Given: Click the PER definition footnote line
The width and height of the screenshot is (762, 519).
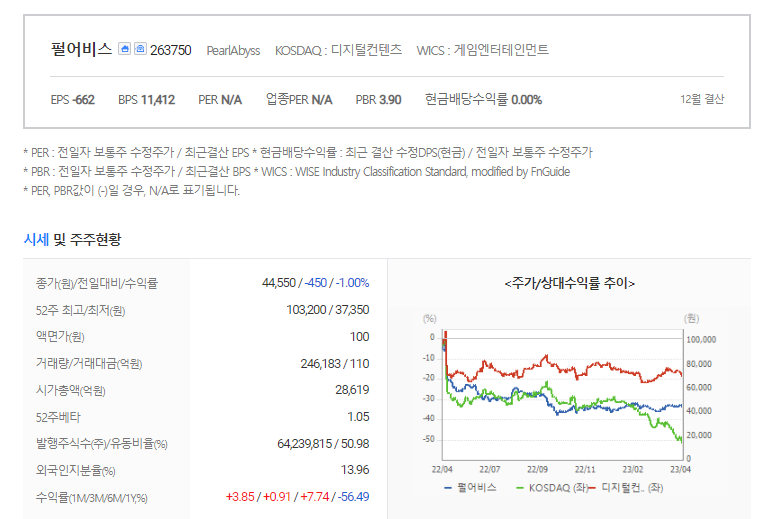Looking at the screenshot, I should point(308,153).
